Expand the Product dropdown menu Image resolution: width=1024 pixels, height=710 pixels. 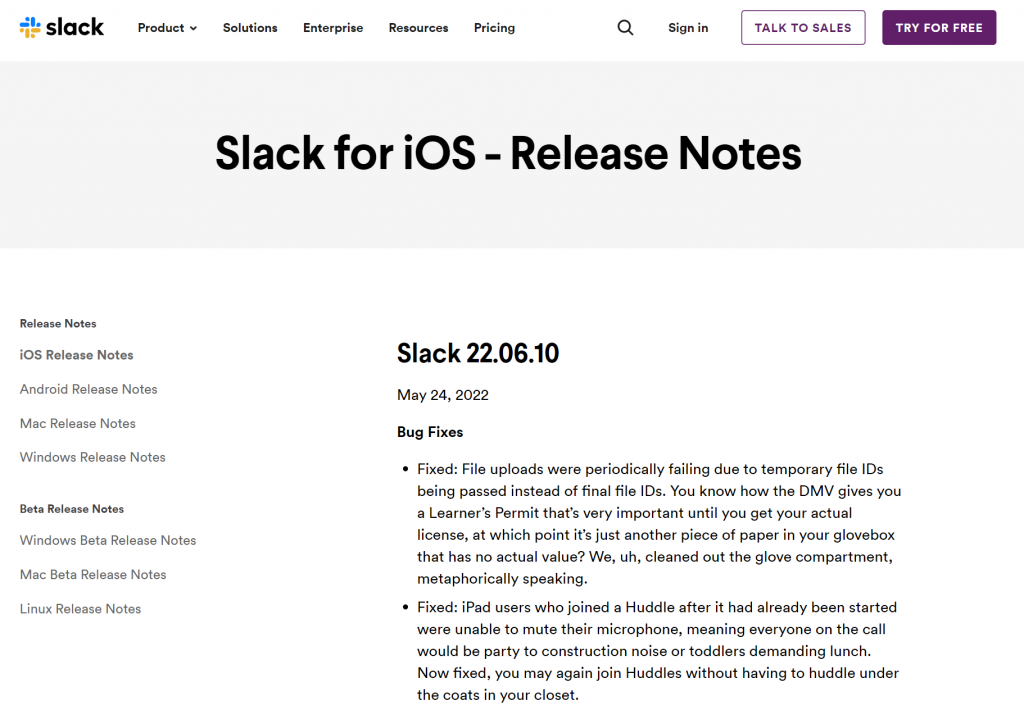[167, 28]
